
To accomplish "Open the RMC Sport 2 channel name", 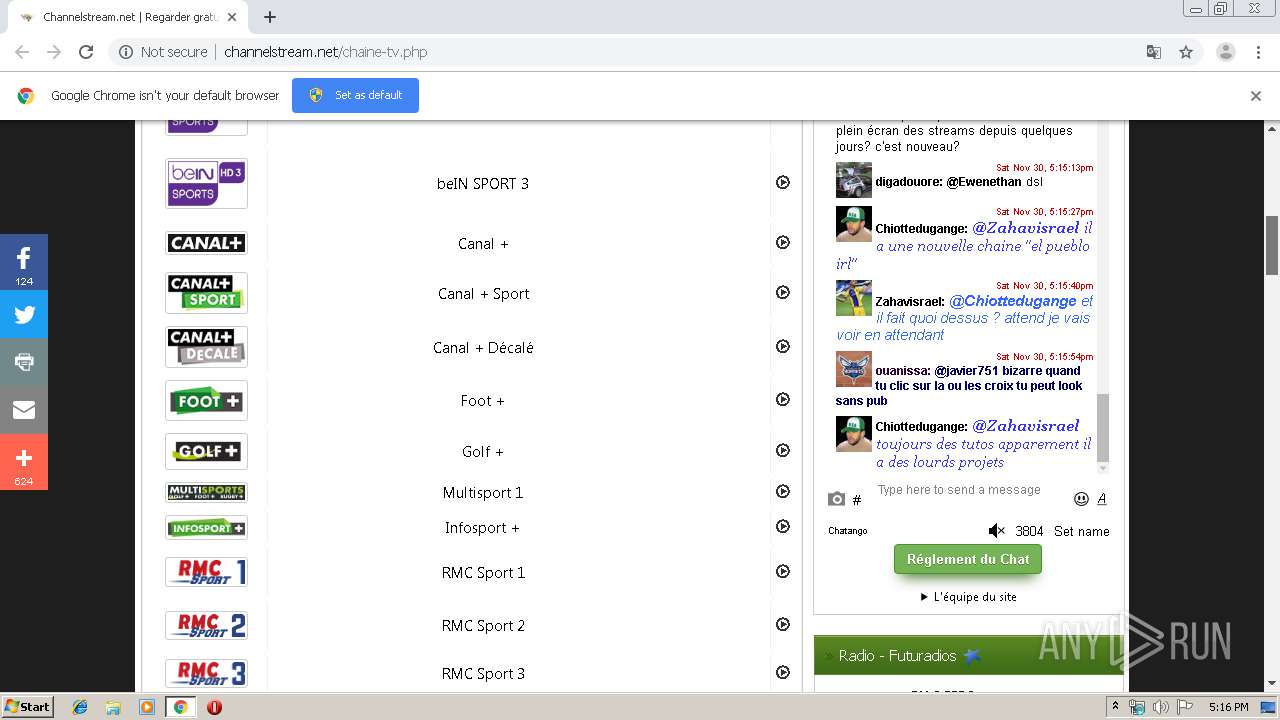I will pos(483,626).
